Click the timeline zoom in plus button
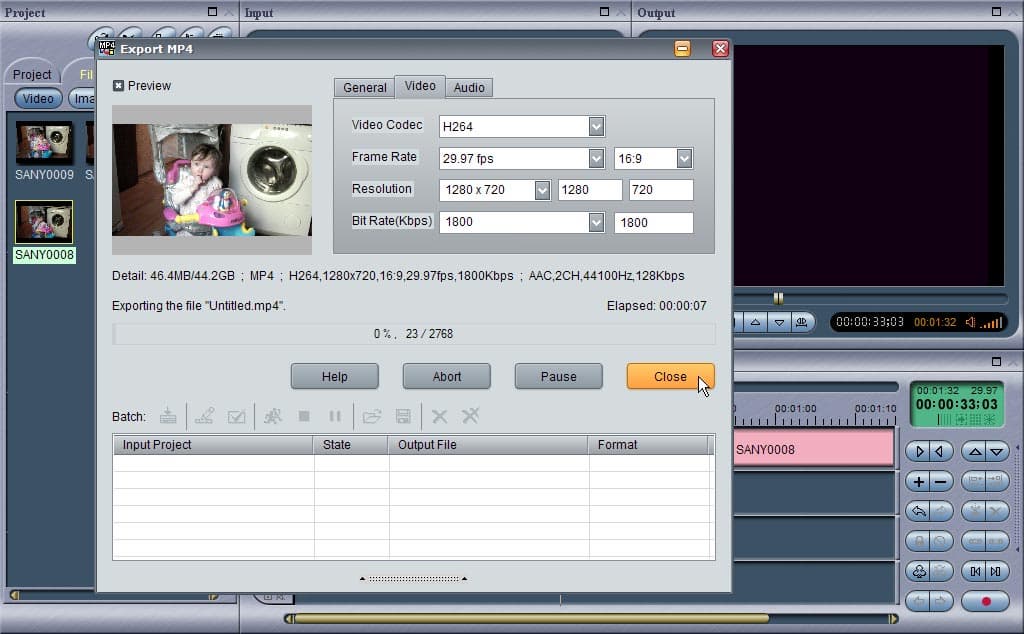 coord(918,482)
